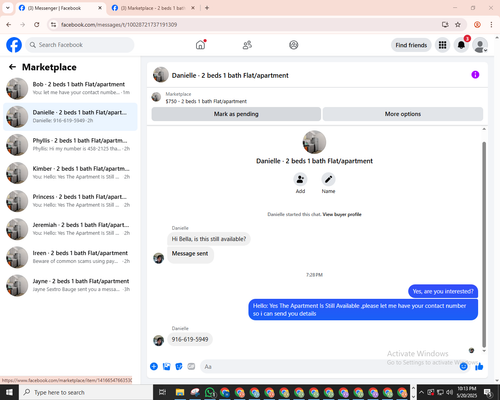Open Phyllis apartment conversation
Screen dimensions: 500x400
coord(70,145)
